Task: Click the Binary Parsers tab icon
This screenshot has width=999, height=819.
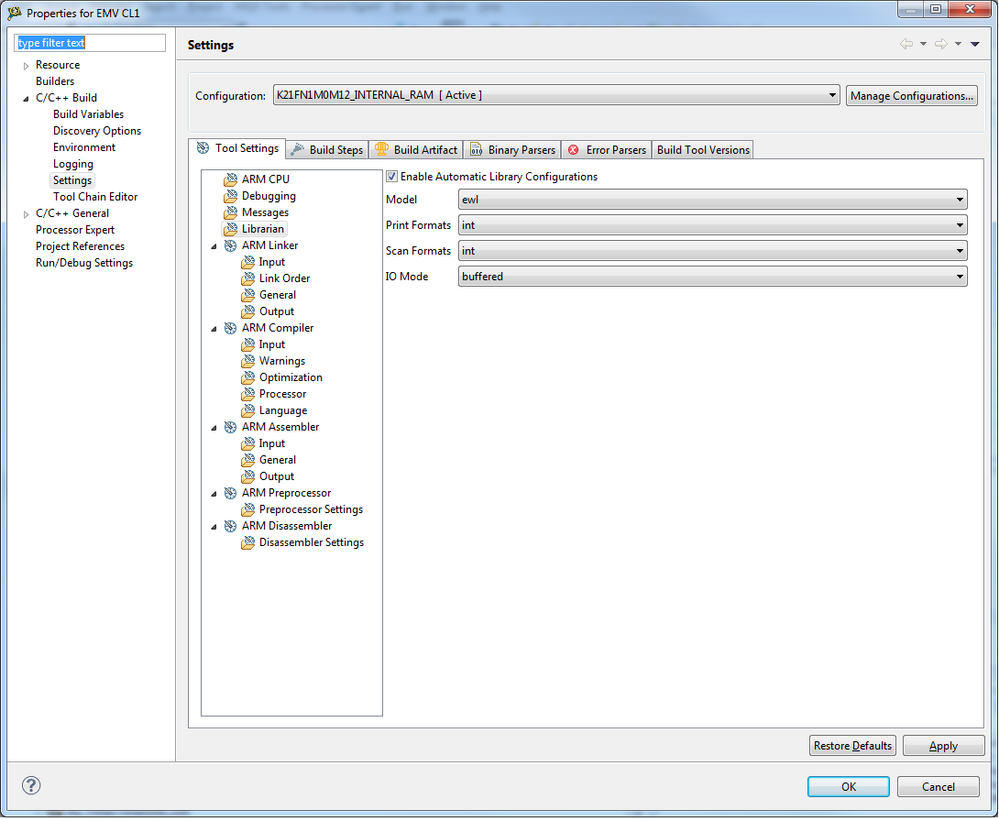Action: (476, 150)
